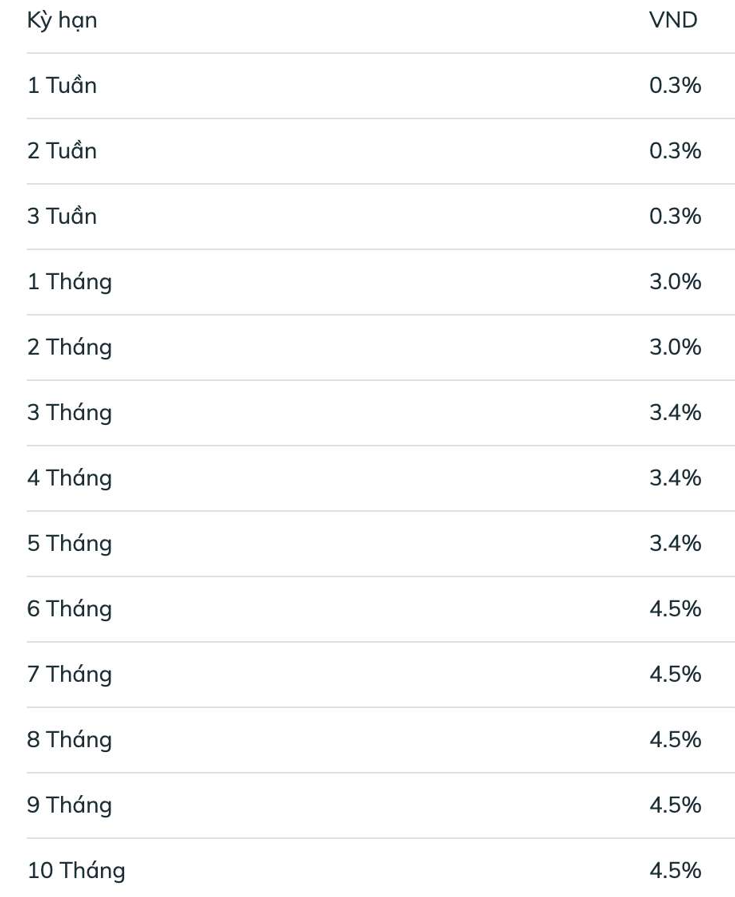735x897 pixels.
Task: Click the 0.3% rate for 1 Tuần
Action: 675,86
